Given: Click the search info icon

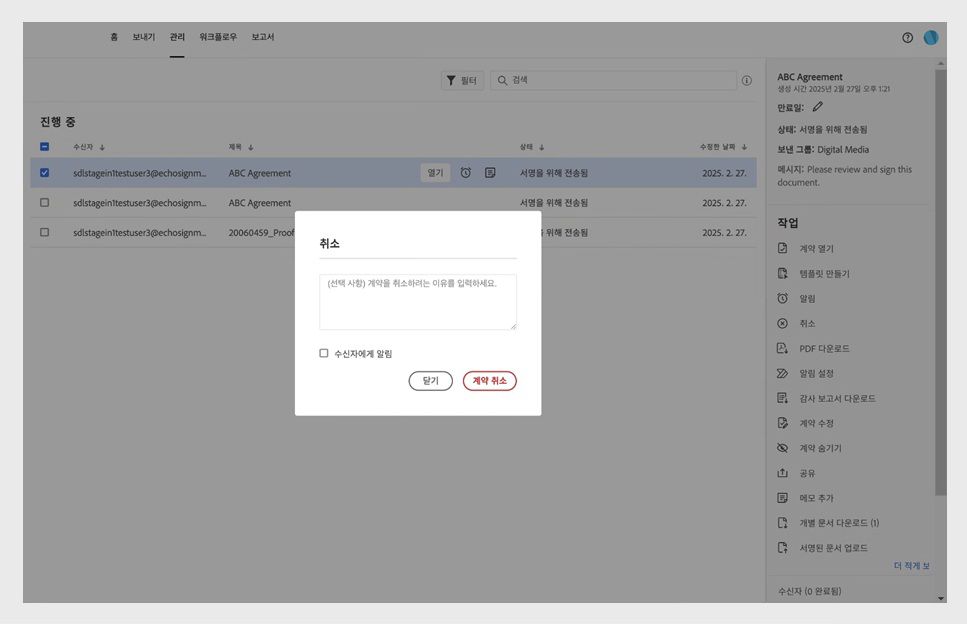Looking at the screenshot, I should pyautogui.click(x=746, y=81).
